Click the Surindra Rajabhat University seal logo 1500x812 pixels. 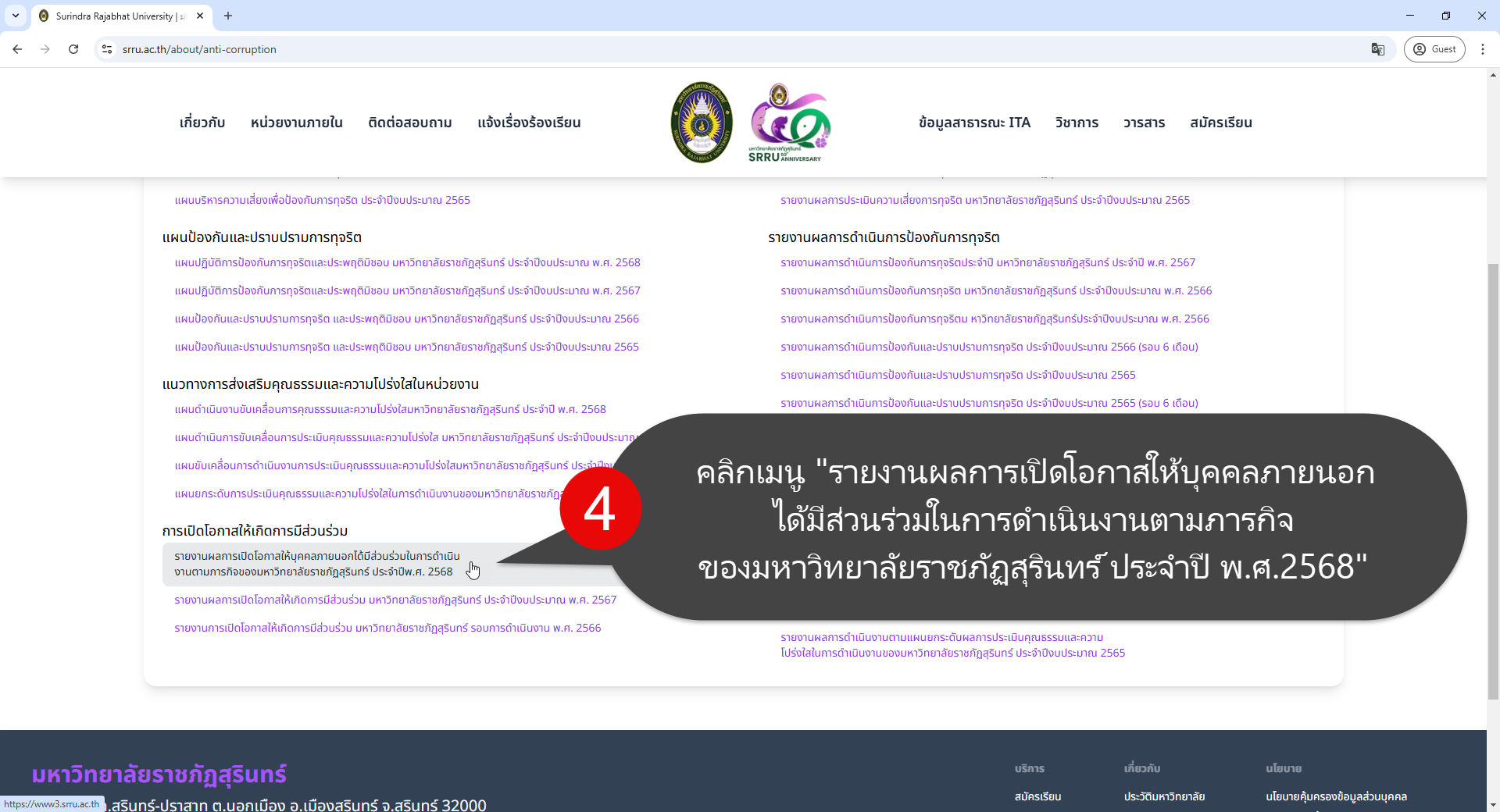tap(701, 122)
